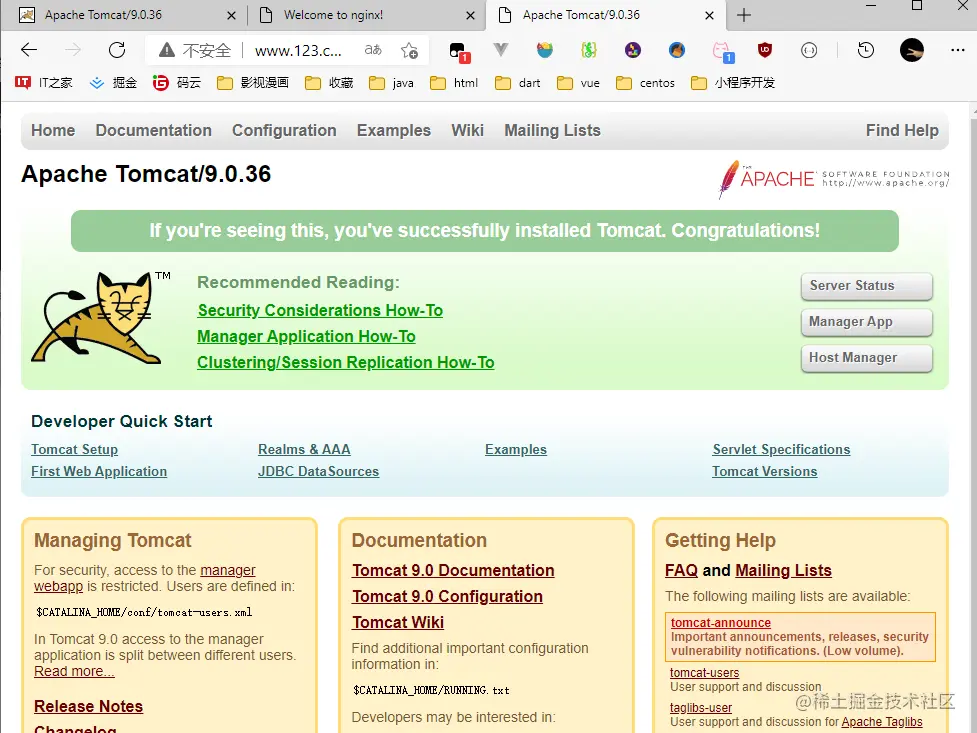The height and width of the screenshot is (733, 977).
Task: Expand the vue bookmark folder
Action: point(578,83)
